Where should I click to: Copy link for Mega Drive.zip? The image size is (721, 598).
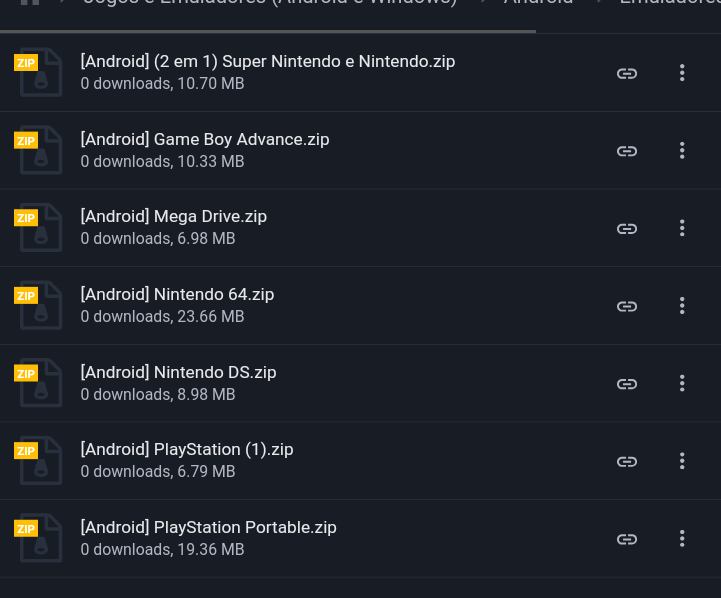(627, 228)
